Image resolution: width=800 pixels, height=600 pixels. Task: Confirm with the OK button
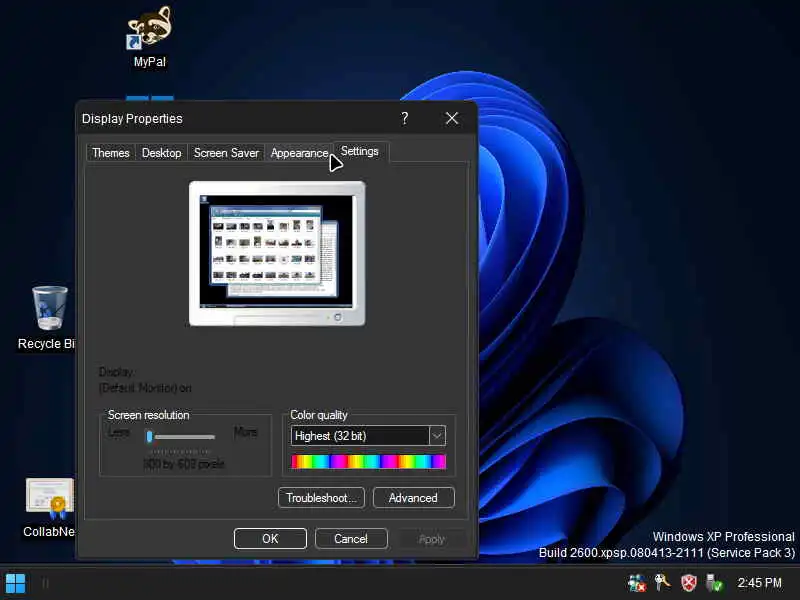tap(270, 539)
